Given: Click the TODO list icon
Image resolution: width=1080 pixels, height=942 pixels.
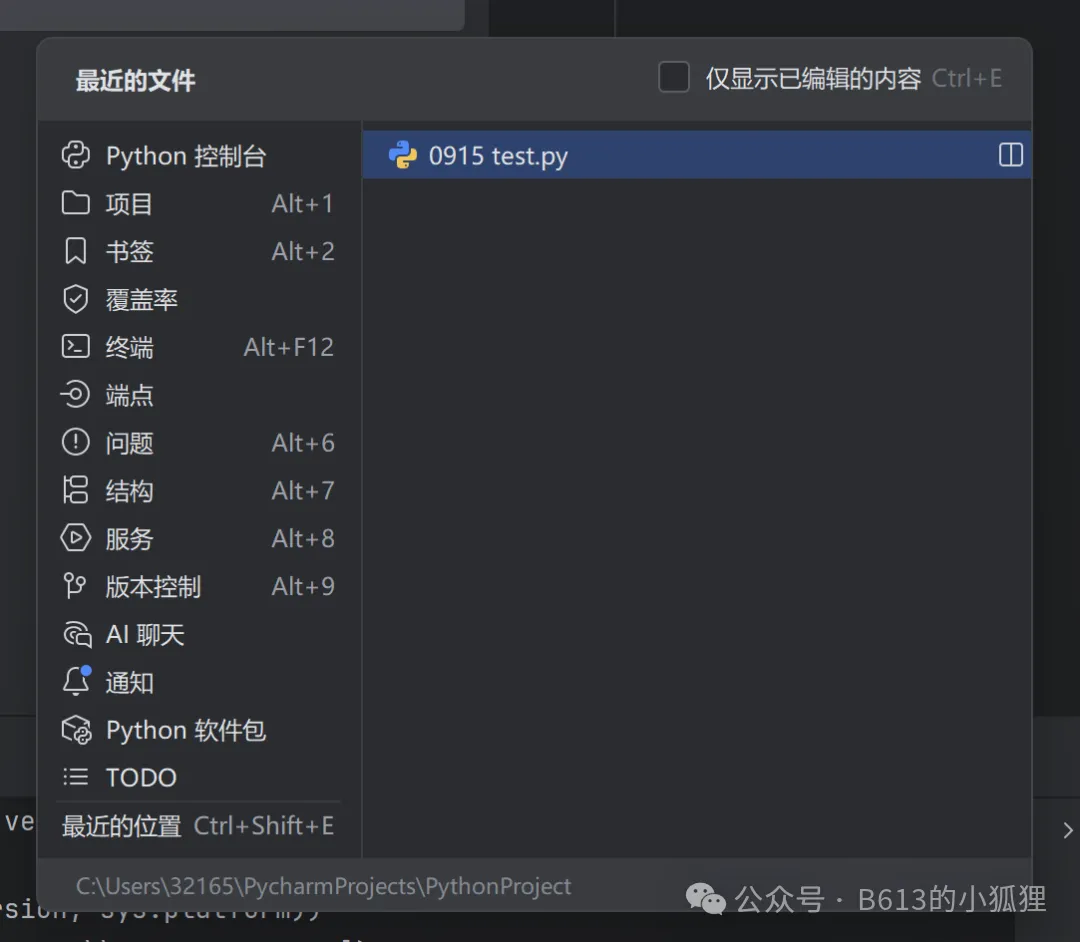Looking at the screenshot, I should pos(76,777).
